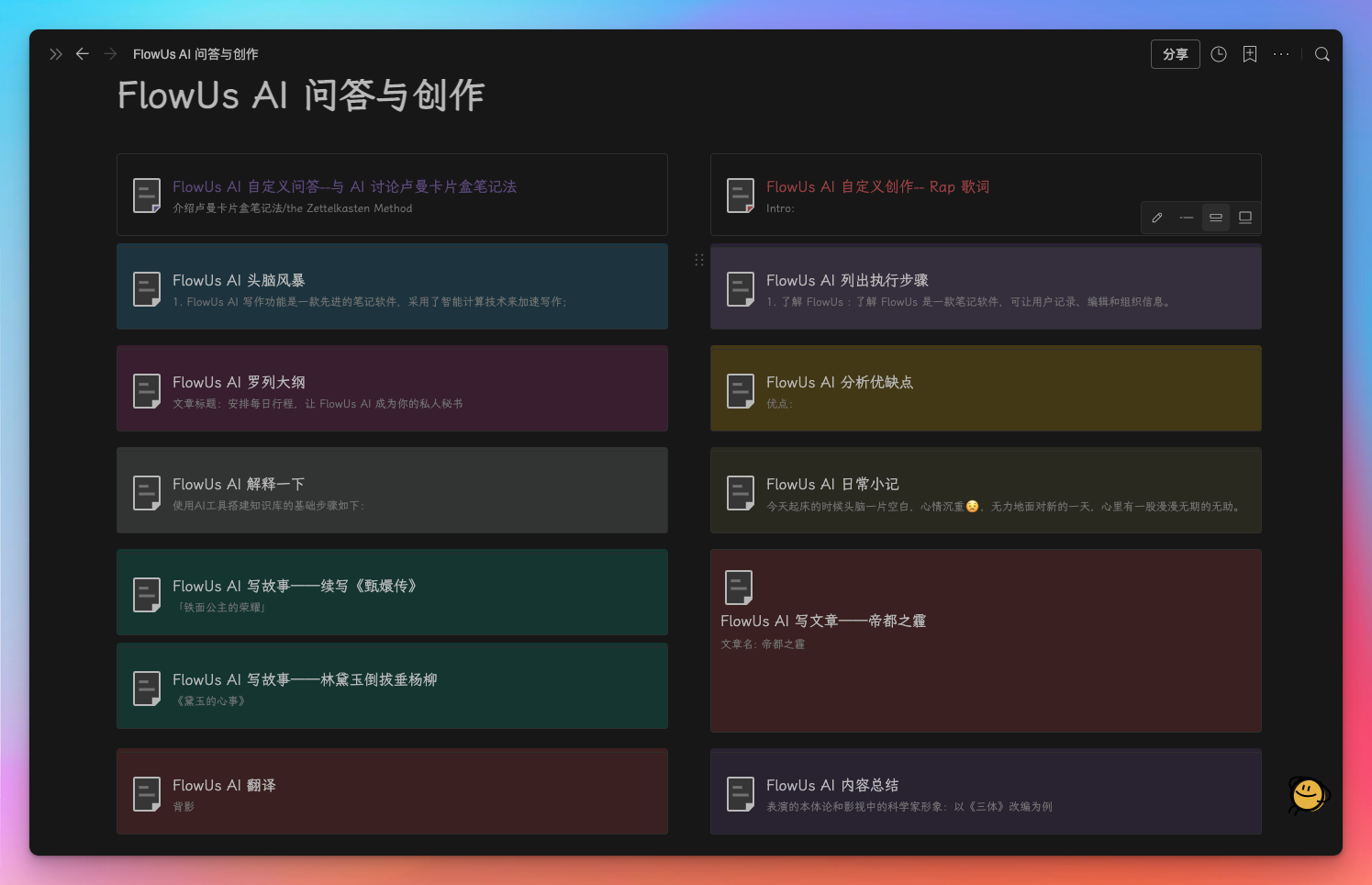Select the small card preview style
The height and width of the screenshot is (885, 1372).
(1215, 218)
